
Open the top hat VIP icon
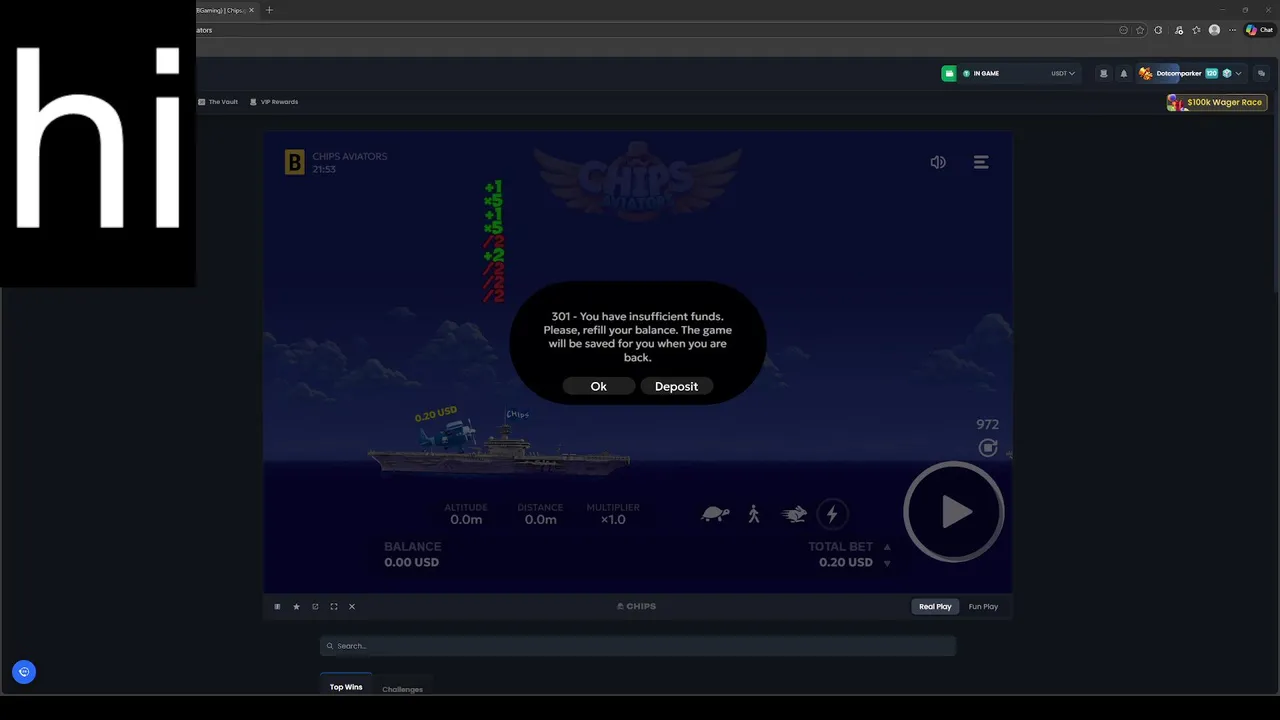tap(1104, 73)
